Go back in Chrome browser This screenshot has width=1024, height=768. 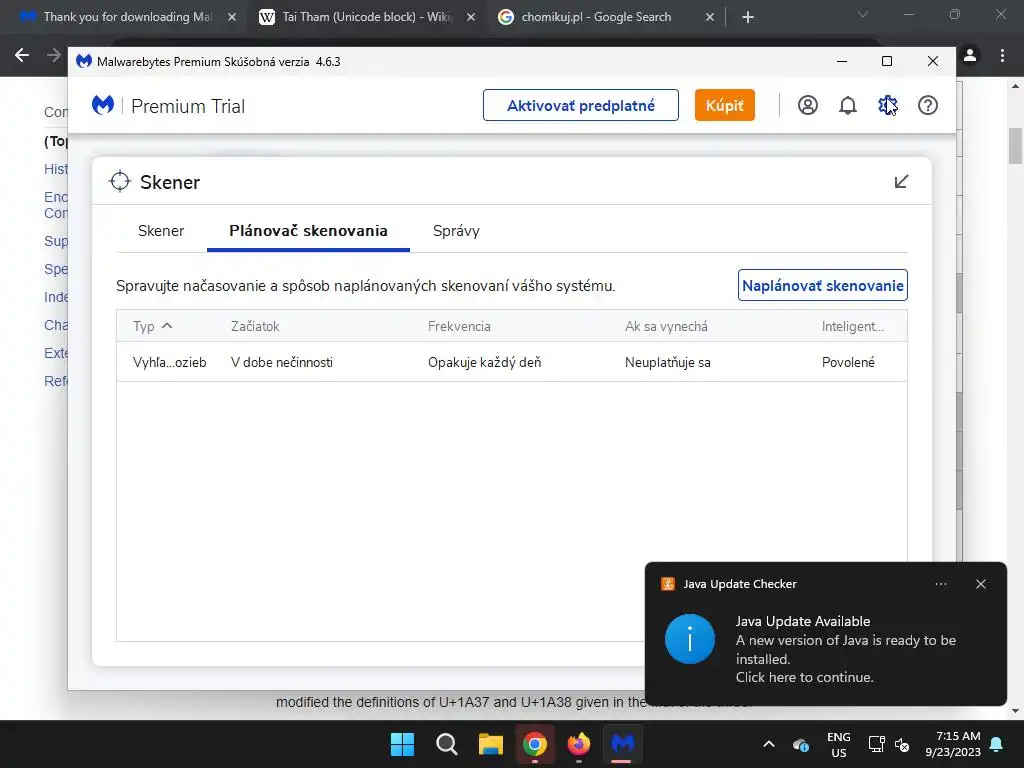22,56
